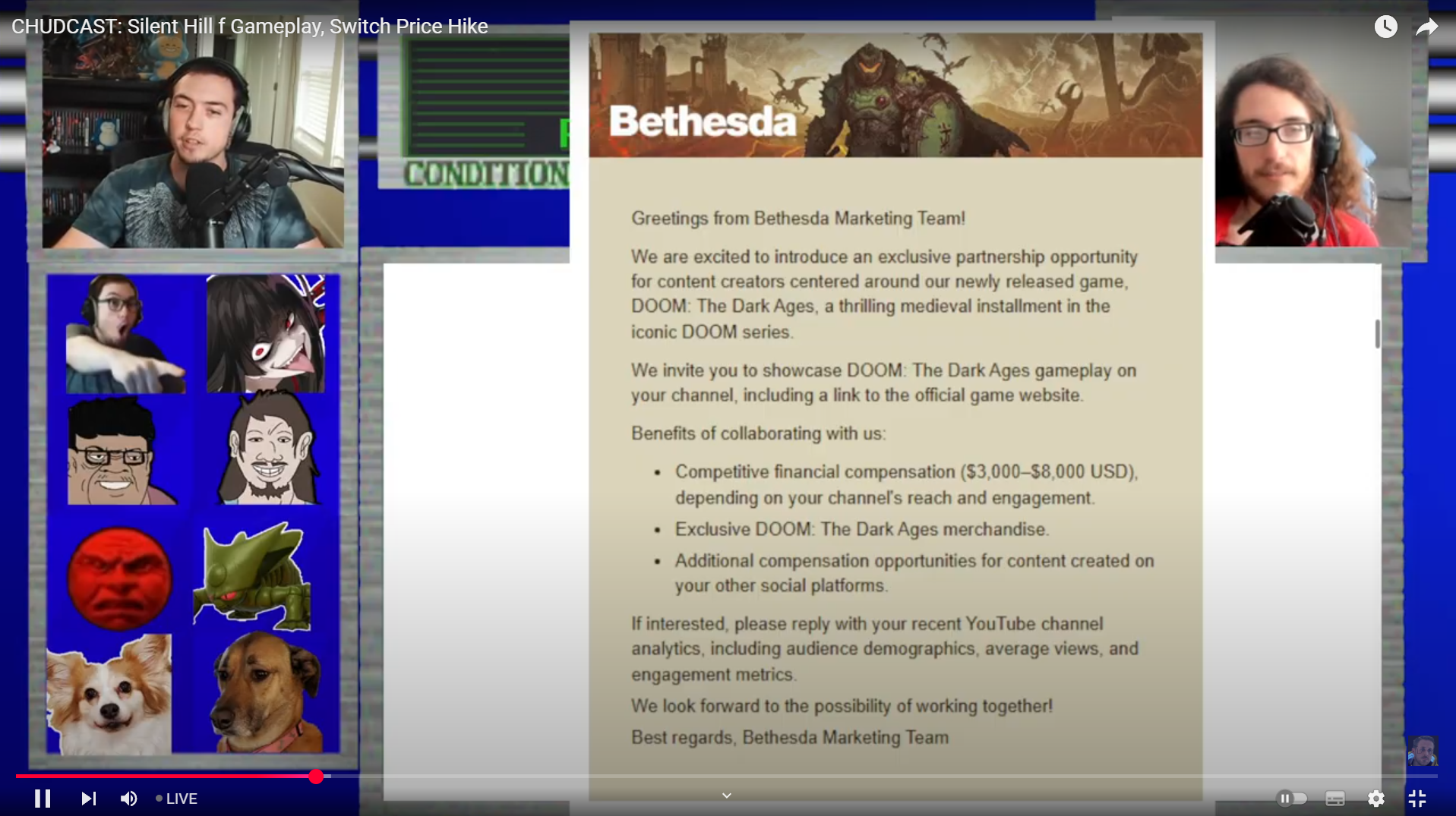Click the angry red face avatar

click(x=119, y=578)
